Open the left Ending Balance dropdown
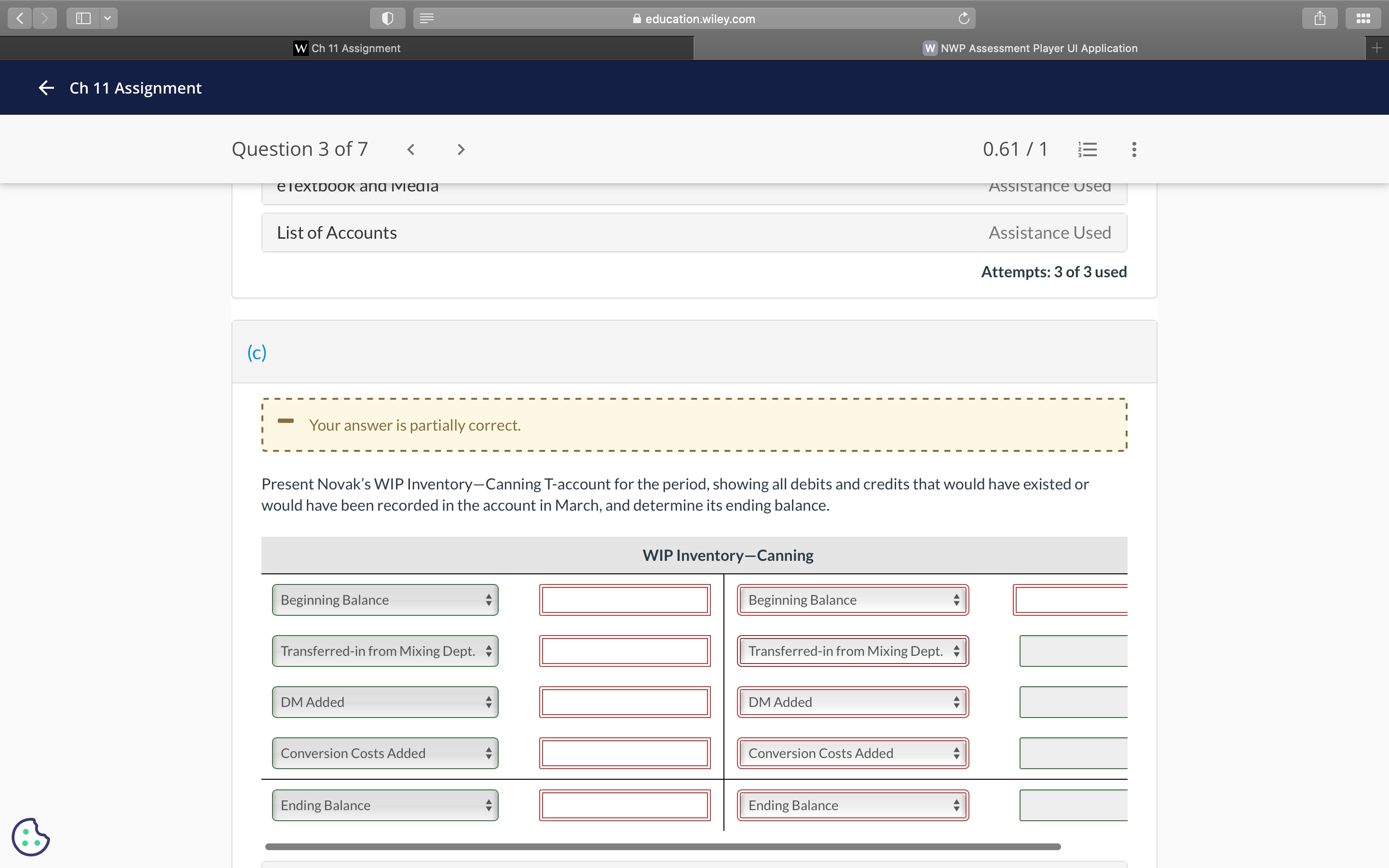This screenshot has height=868, width=1389. click(x=384, y=805)
